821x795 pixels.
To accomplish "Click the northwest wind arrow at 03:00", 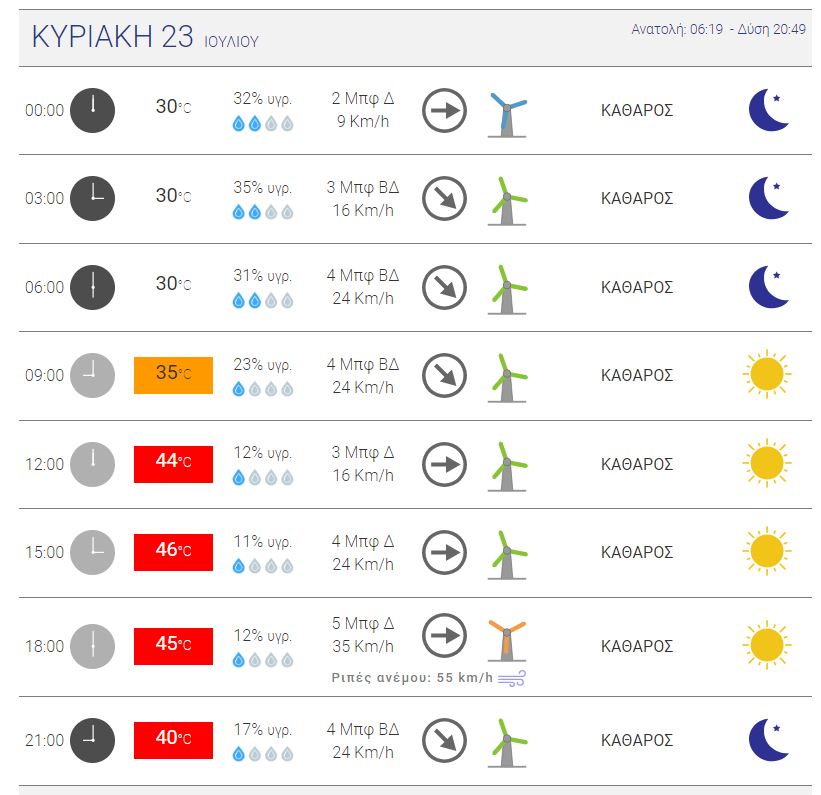I will pos(445,198).
